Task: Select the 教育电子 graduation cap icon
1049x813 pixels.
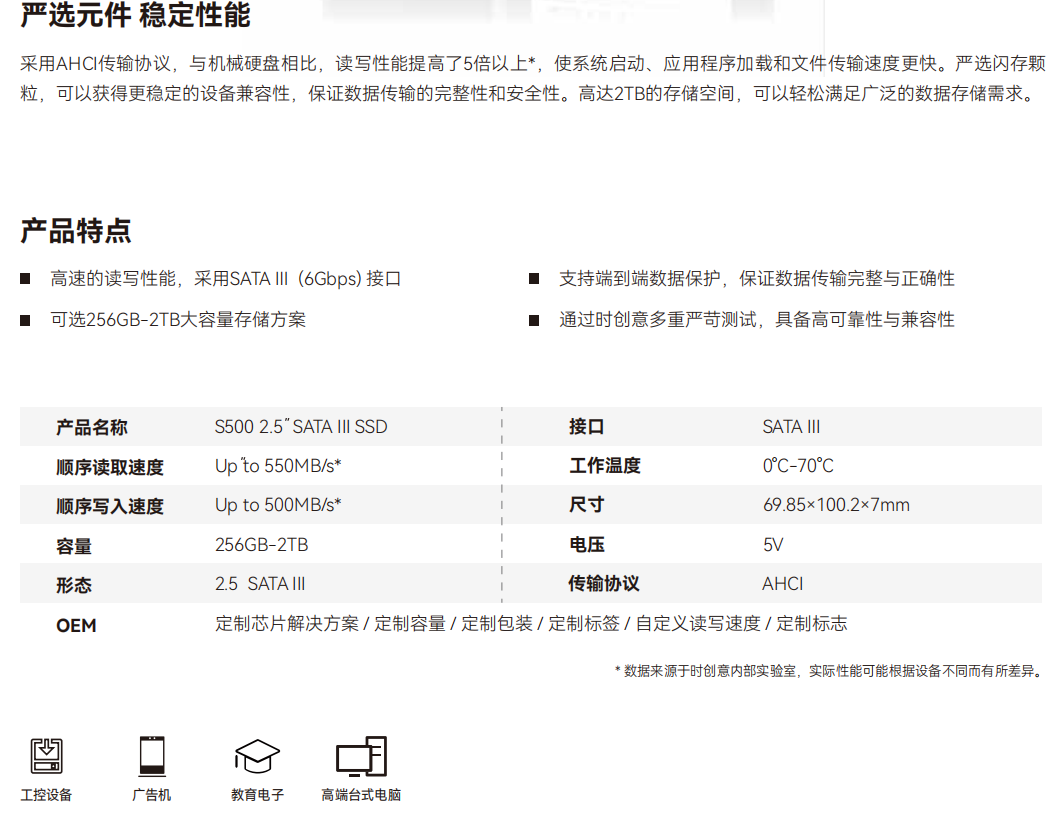Action: pyautogui.click(x=257, y=757)
